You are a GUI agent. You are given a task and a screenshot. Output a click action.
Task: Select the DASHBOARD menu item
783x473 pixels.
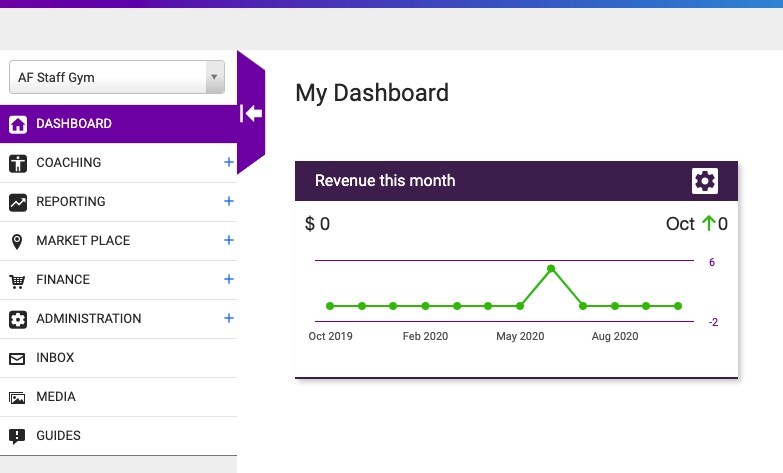[x=118, y=124]
